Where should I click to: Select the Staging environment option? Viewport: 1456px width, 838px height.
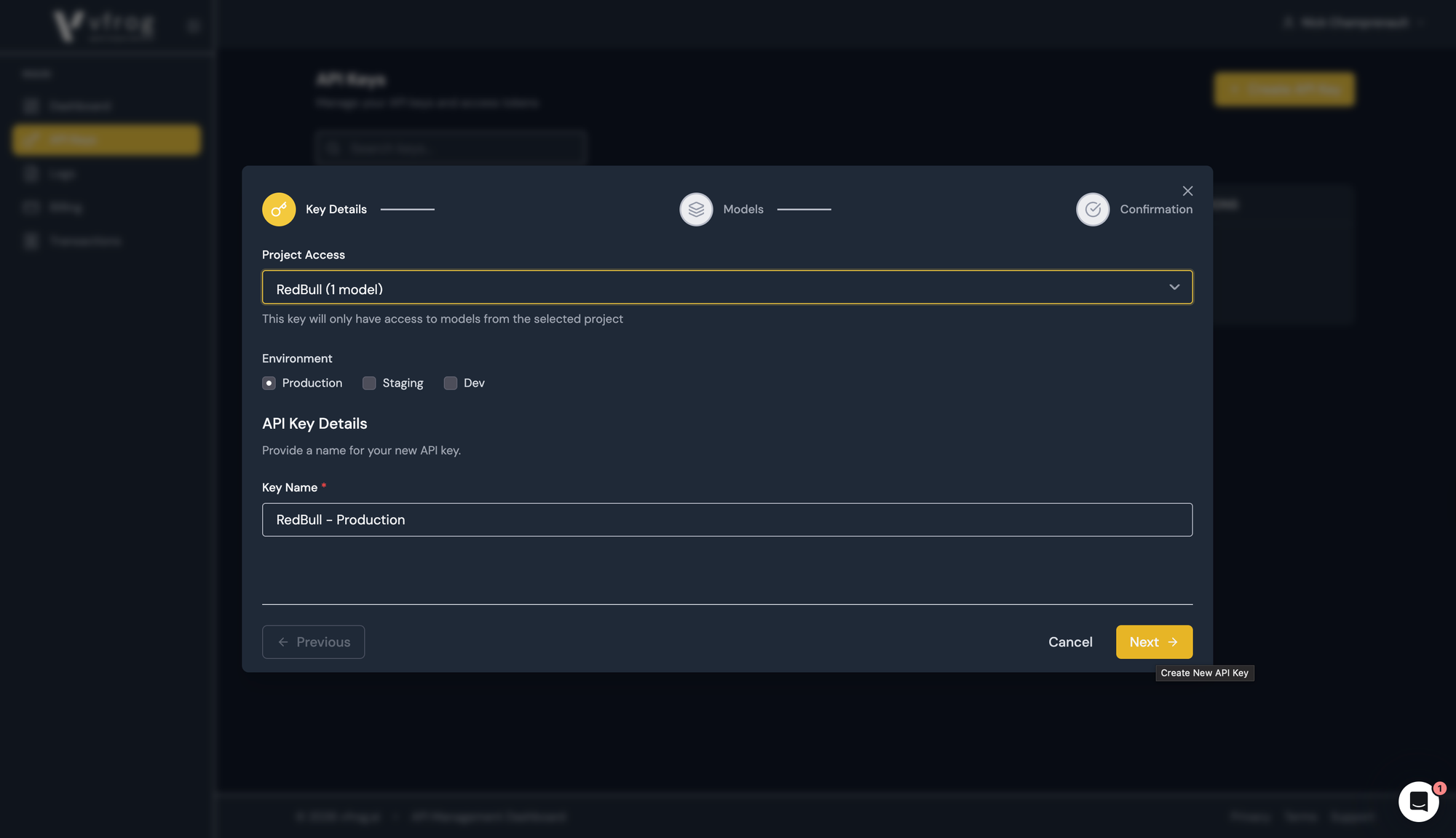pos(370,383)
